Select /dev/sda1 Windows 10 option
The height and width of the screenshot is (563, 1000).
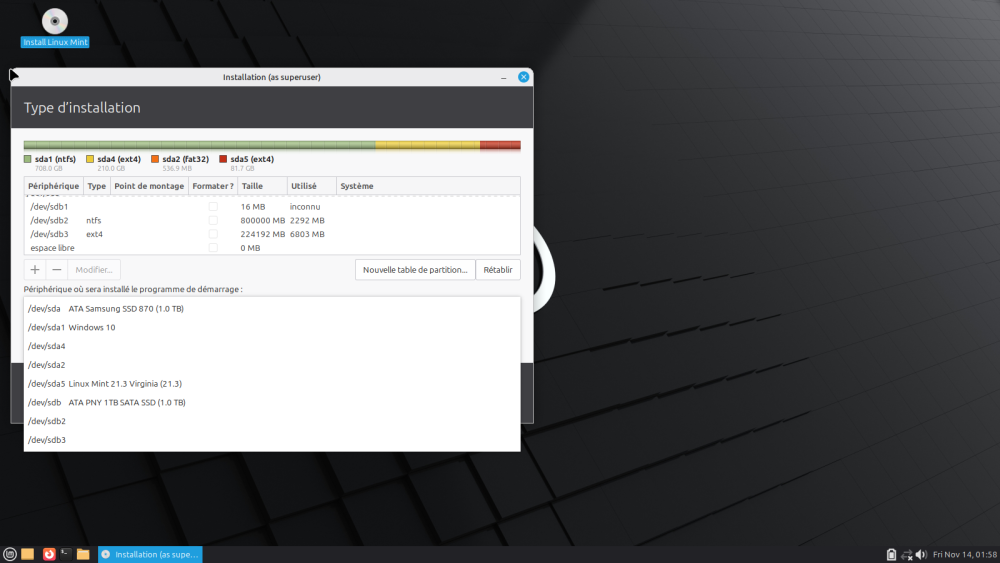(x=272, y=327)
